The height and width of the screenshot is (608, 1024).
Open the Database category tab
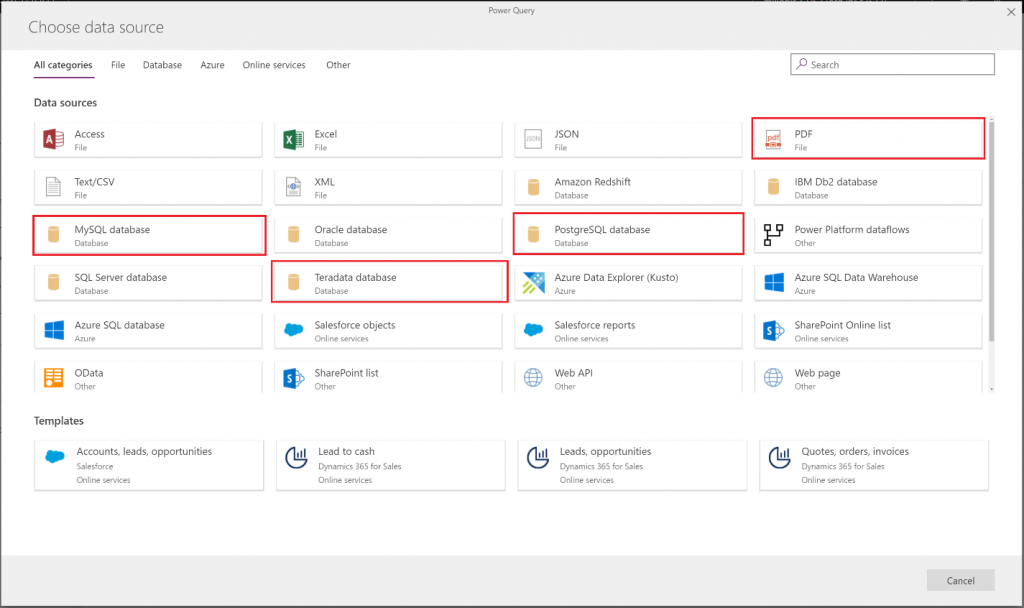(163, 65)
